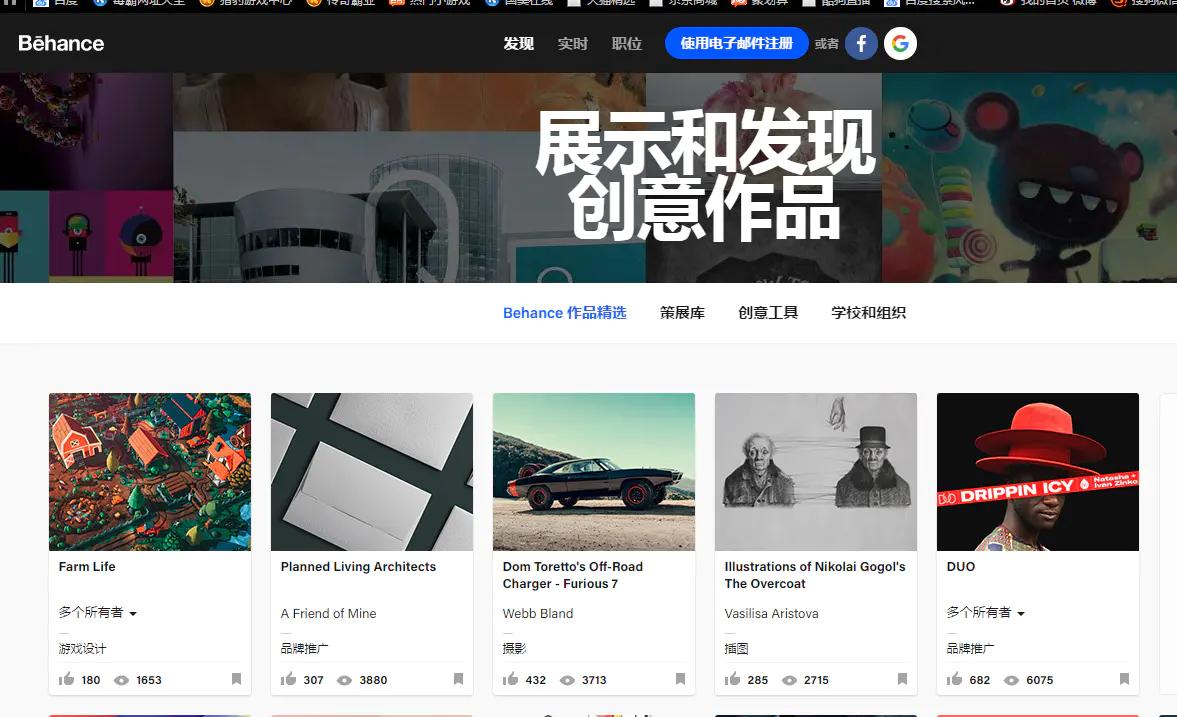Expand DUO's 多个所有者 owners dropdown
The height and width of the screenshot is (717, 1177).
(x=986, y=613)
